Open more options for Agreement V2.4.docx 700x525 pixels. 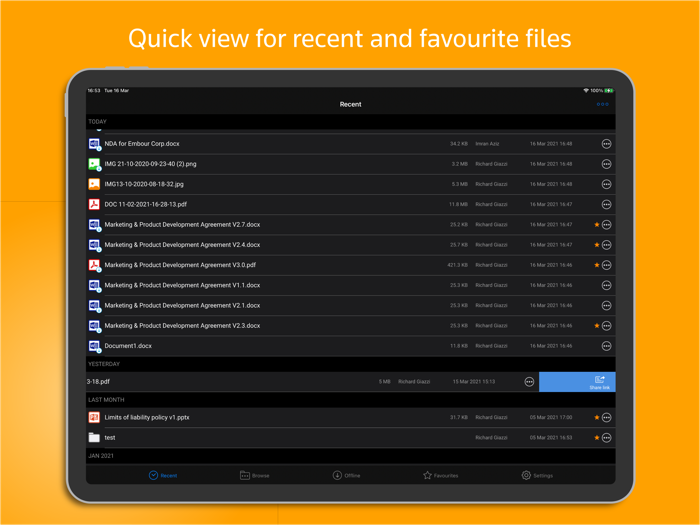606,245
